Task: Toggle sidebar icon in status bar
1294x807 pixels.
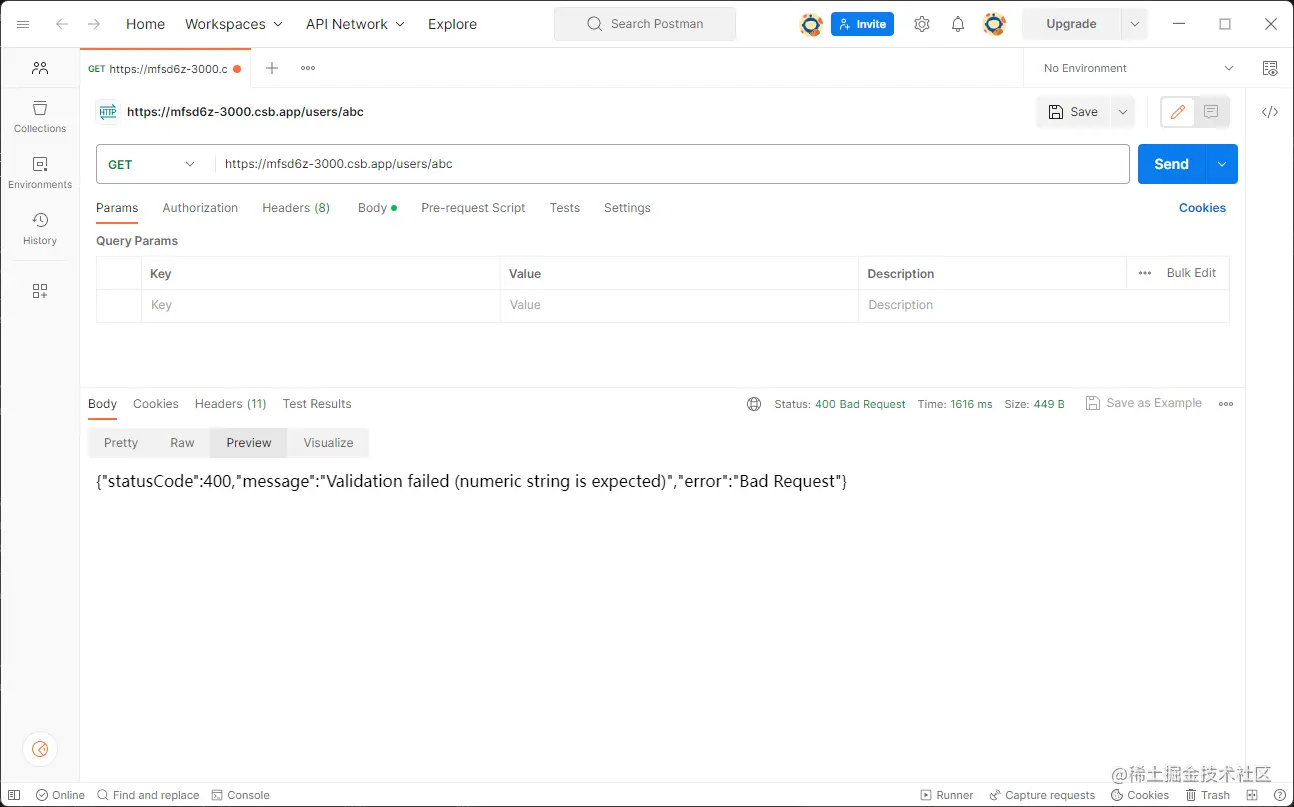Action: pos(14,795)
